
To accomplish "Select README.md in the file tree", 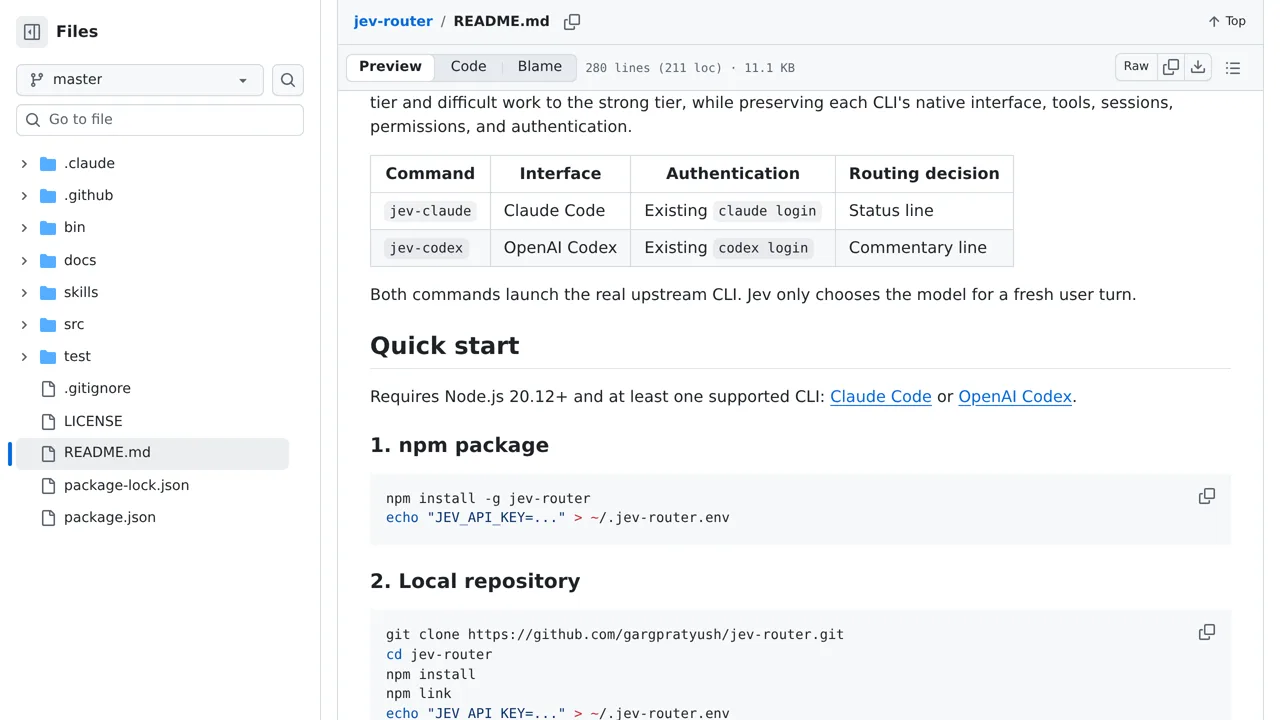I will [x=152, y=454].
